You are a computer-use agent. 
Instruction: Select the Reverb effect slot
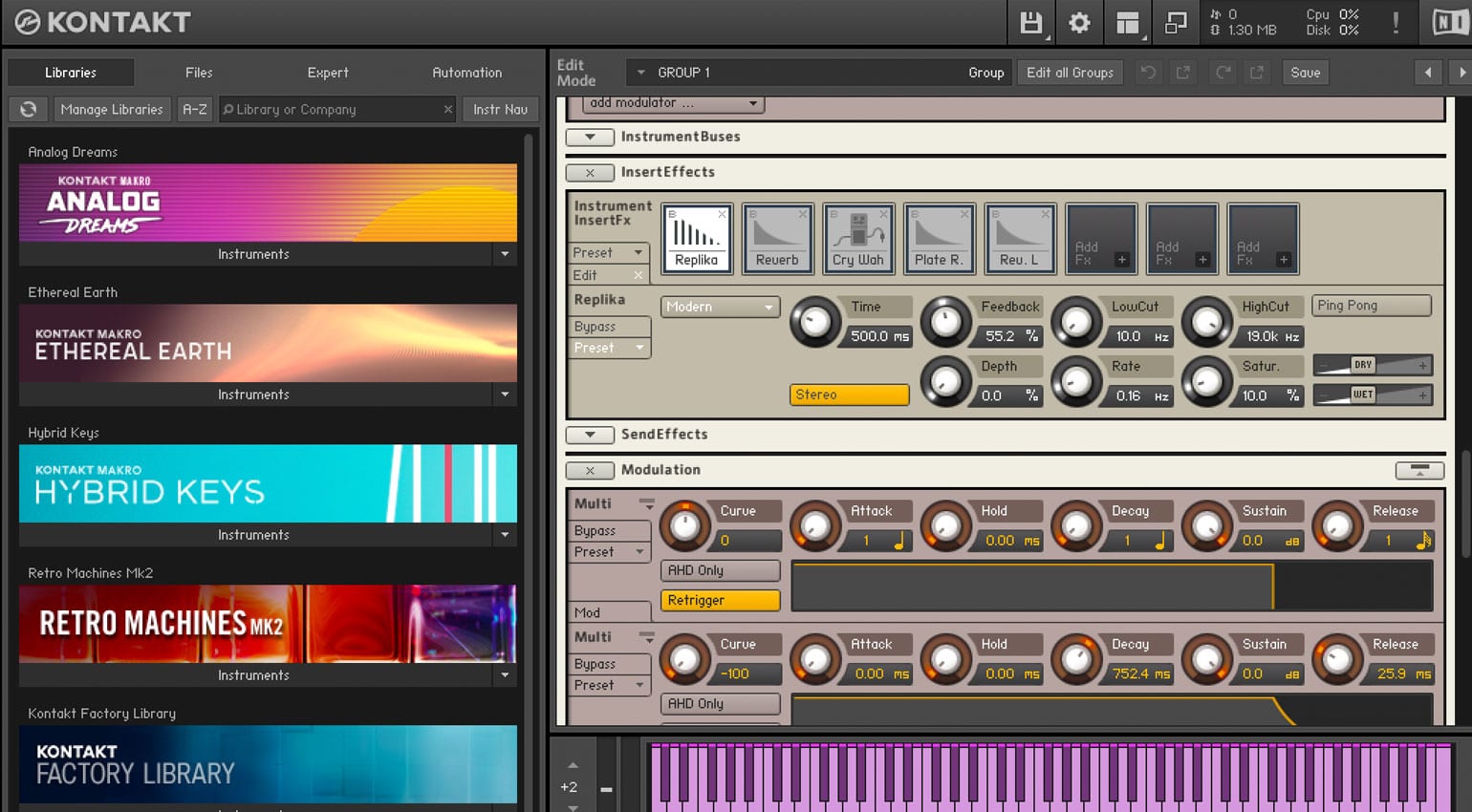click(777, 239)
